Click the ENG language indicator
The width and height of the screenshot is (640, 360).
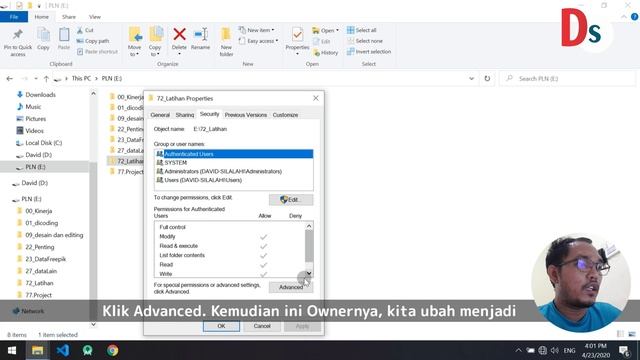coord(569,351)
